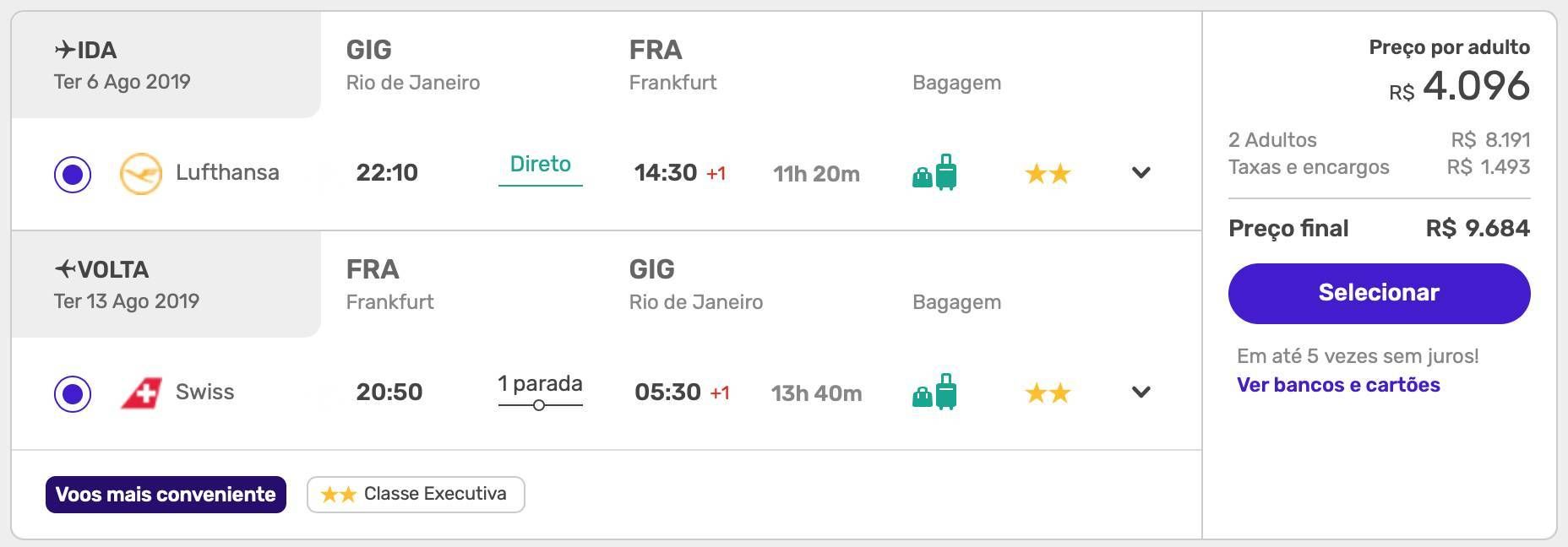Click the VOLTA returning plane icon

pos(65,269)
